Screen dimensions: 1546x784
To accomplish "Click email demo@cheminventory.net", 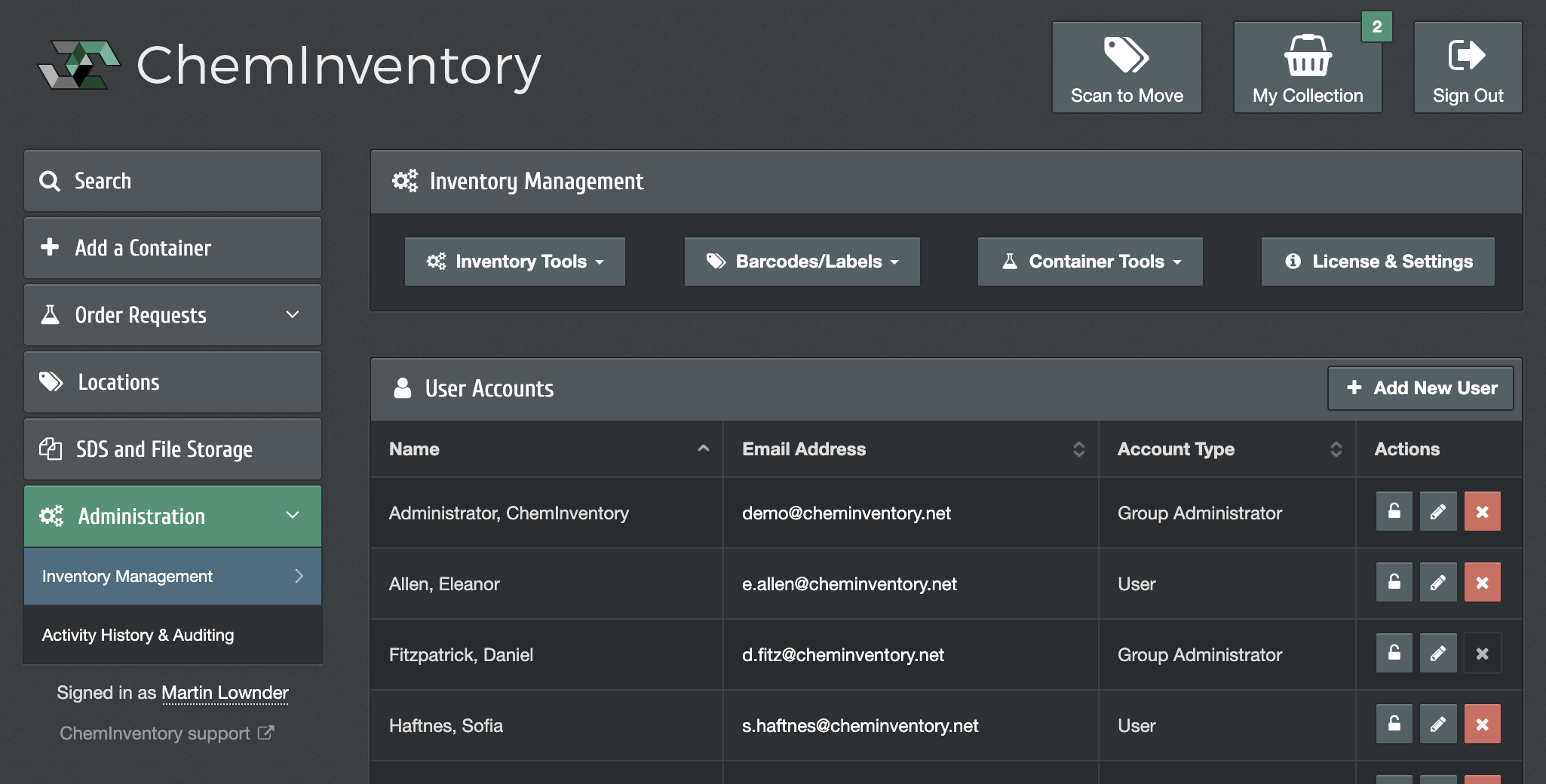I will coord(846,513).
